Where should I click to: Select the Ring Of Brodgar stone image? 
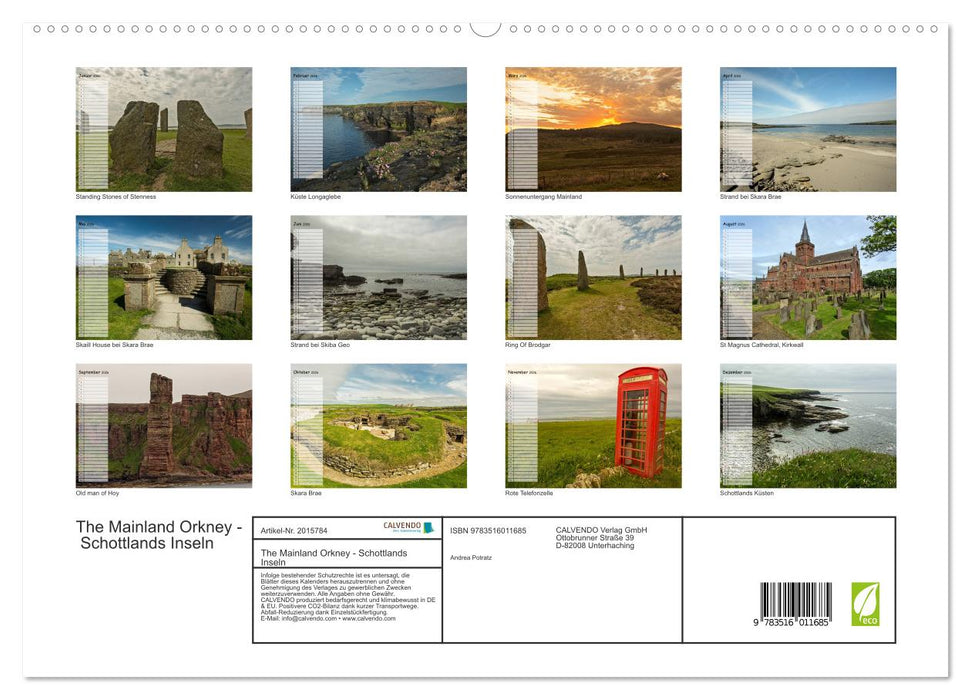tap(593, 277)
